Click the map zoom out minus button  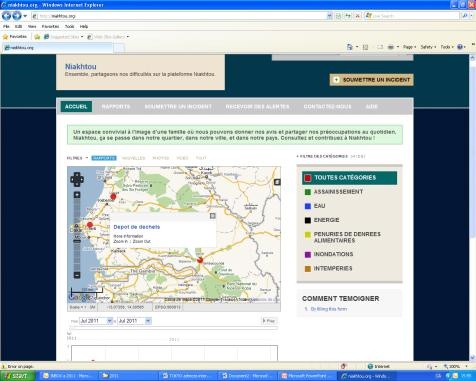pos(77,275)
